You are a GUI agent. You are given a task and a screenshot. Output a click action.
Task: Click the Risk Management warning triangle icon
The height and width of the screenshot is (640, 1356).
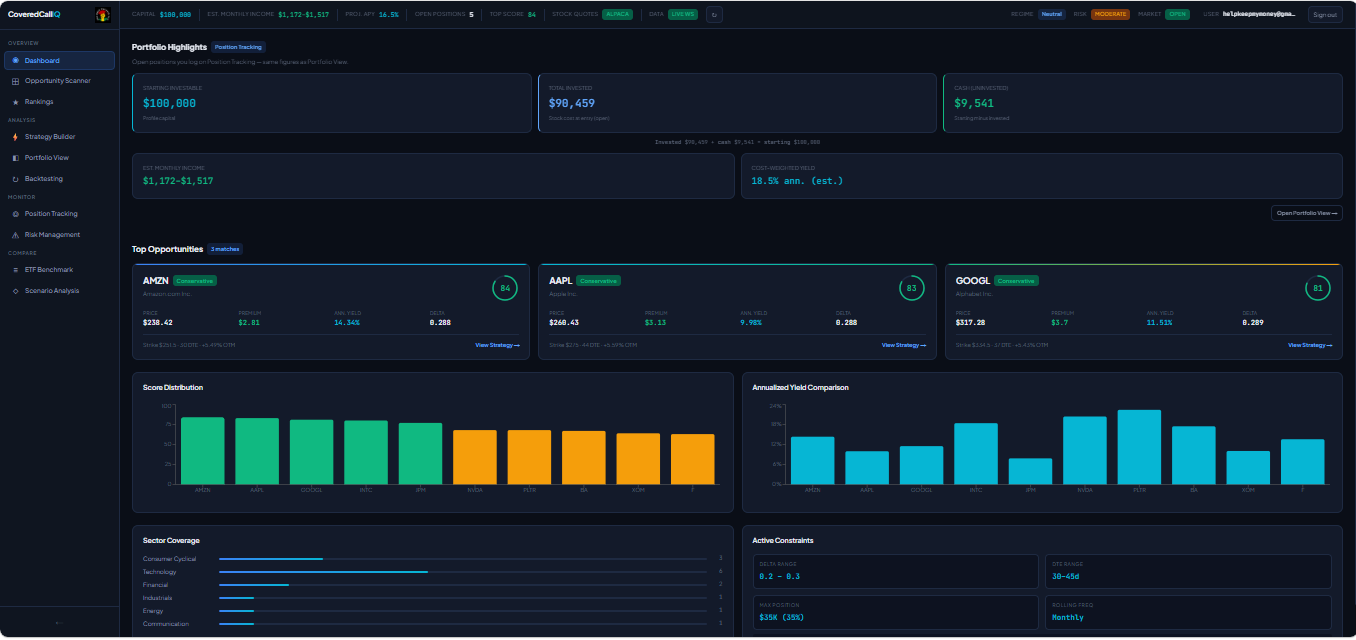(x=15, y=235)
